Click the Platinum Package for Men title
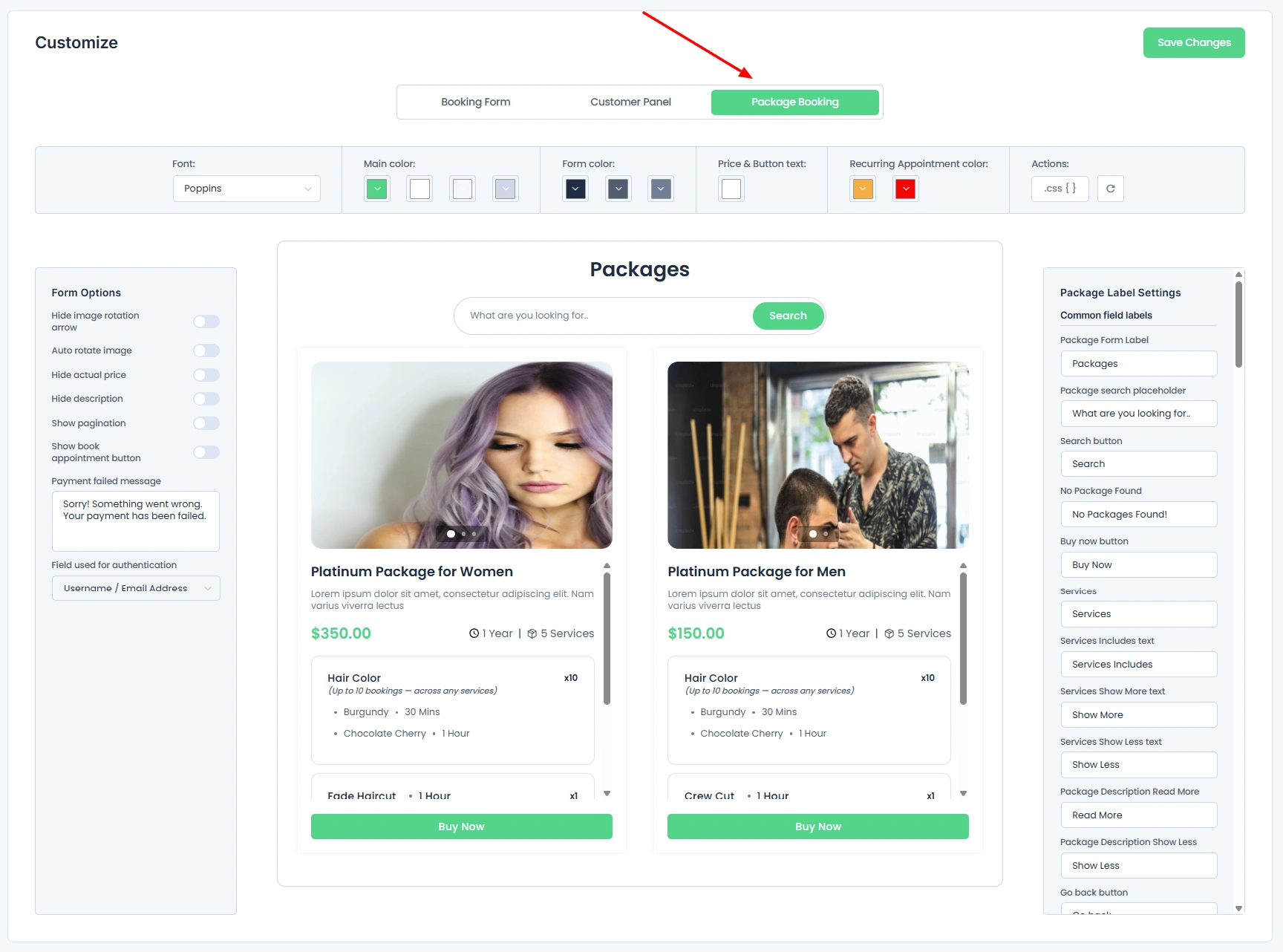The width and height of the screenshot is (1283, 952). (x=757, y=572)
